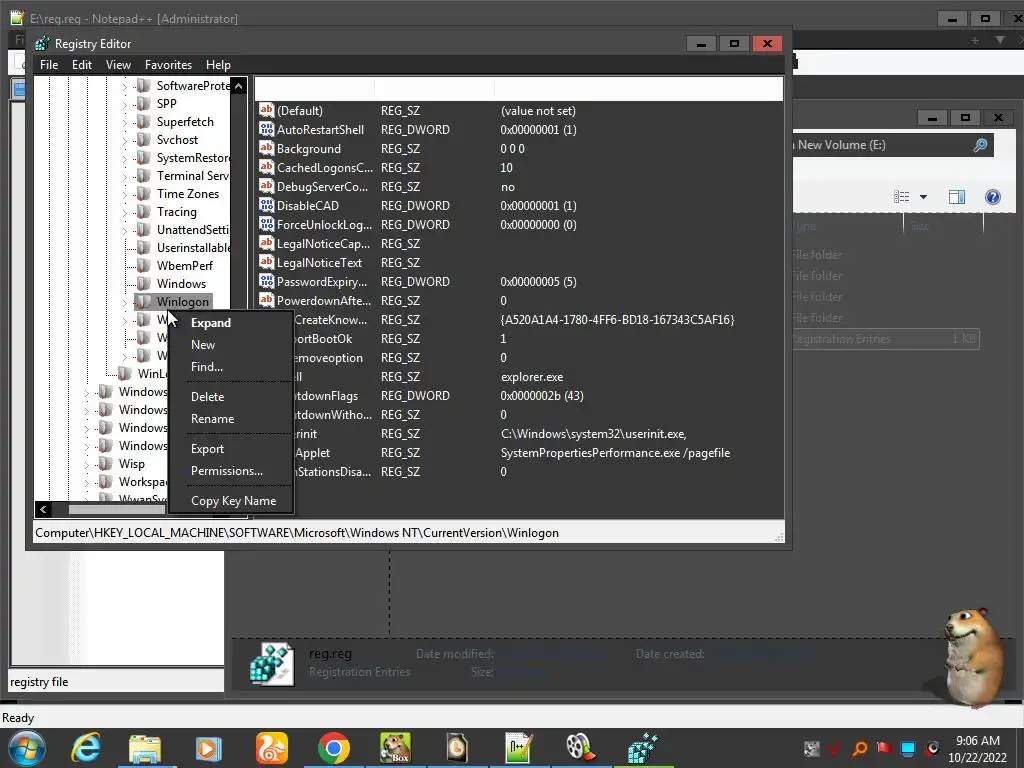Click the Explorer help question mark icon

(993, 197)
